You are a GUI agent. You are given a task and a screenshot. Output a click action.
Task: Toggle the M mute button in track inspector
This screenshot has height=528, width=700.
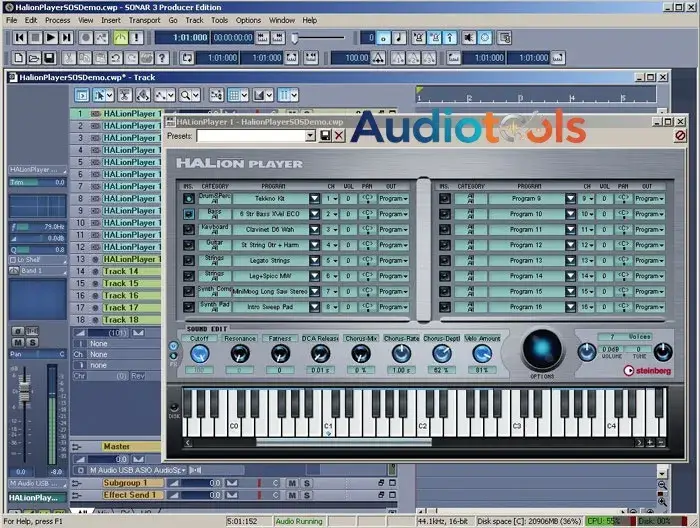pos(18,342)
